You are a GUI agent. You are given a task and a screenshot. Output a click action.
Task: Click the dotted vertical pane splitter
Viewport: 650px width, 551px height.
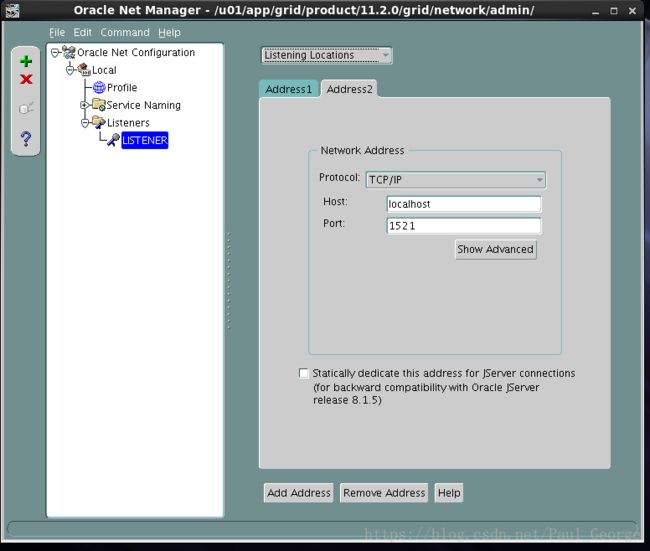click(228, 281)
